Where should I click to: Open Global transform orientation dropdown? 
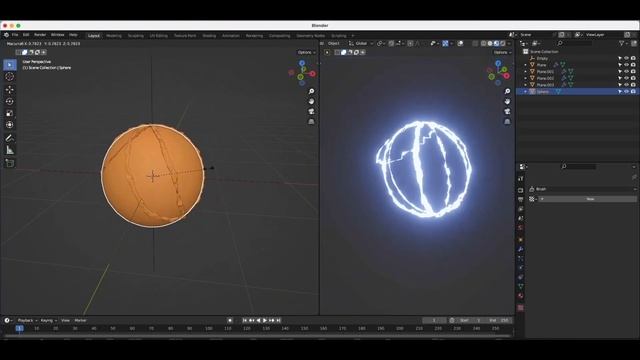(361, 43)
